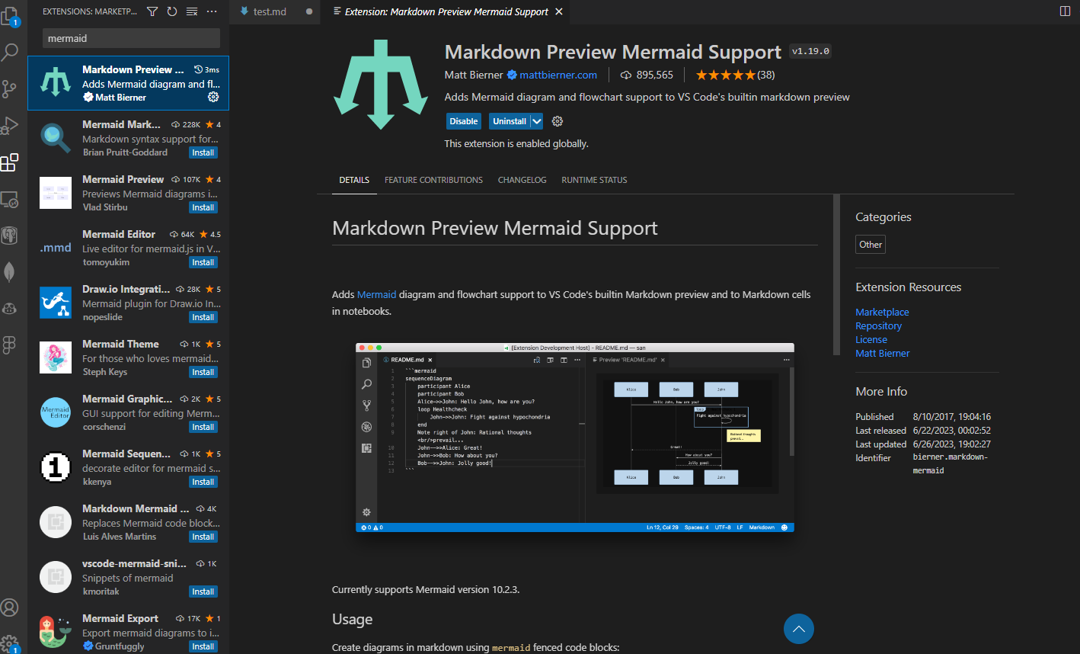Click the extensions search input field
This screenshot has width=1080, height=654.
click(x=131, y=38)
